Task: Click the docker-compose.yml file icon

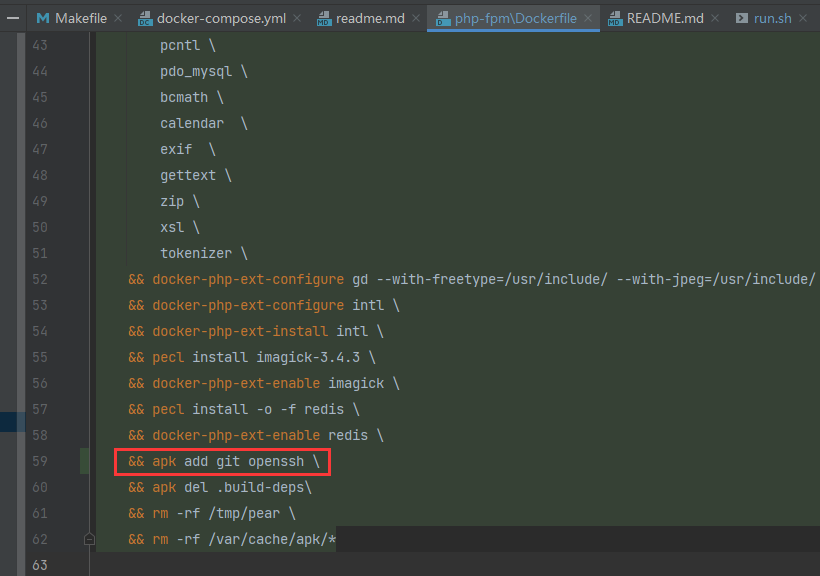Action: point(146,18)
